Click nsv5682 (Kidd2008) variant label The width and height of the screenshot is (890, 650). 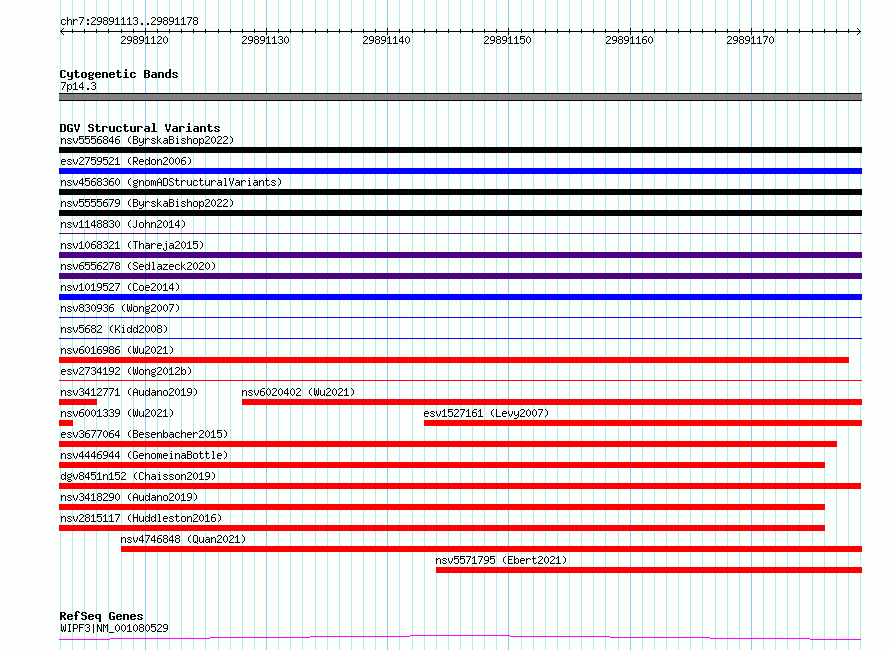tap(114, 329)
